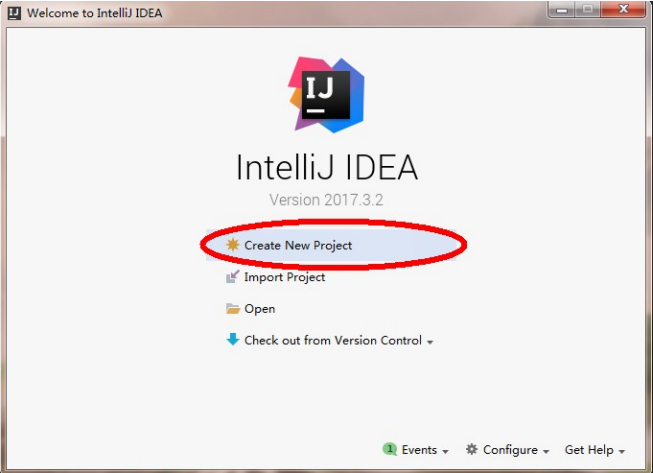Click the IJ title bar app icon
653x473 pixels.
click(x=14, y=13)
